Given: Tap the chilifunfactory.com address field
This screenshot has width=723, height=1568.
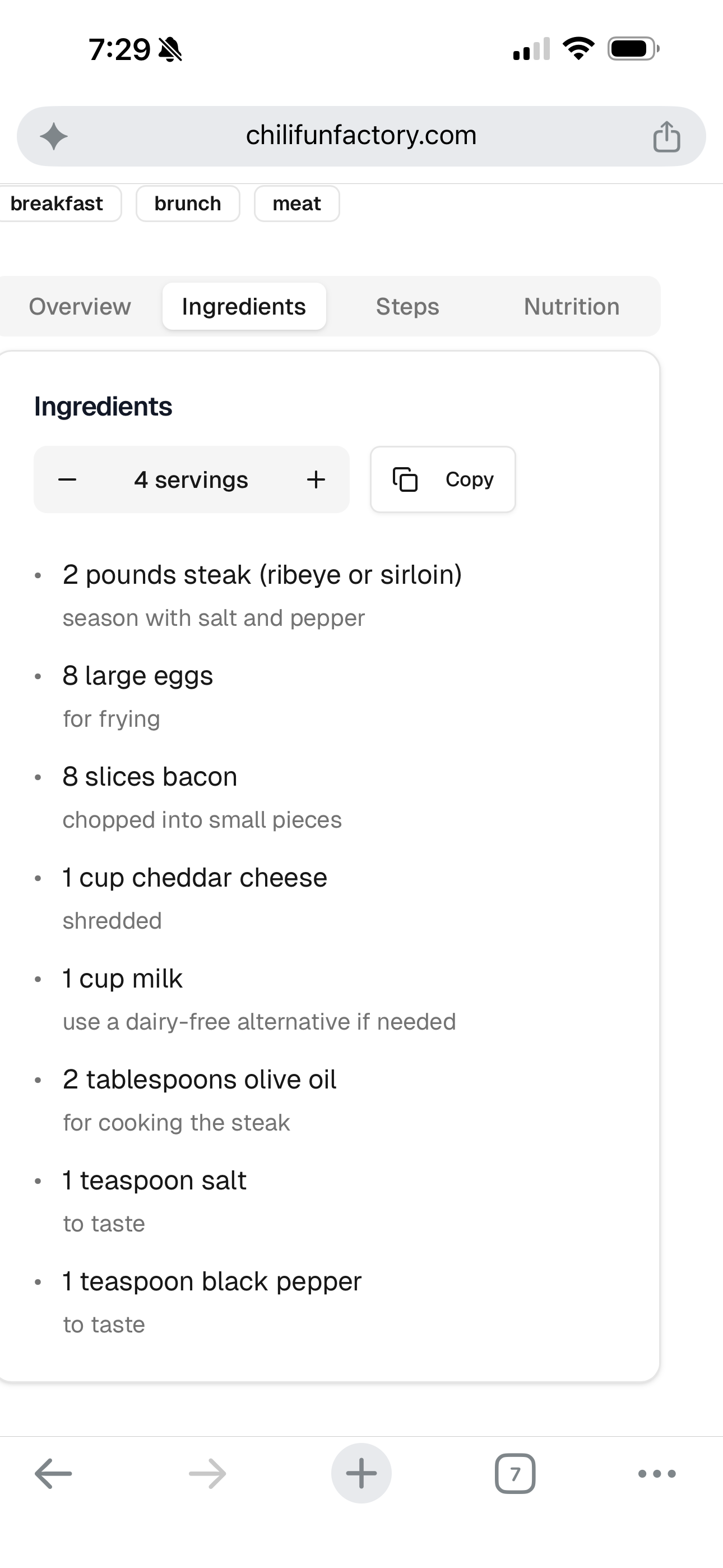Looking at the screenshot, I should [361, 136].
